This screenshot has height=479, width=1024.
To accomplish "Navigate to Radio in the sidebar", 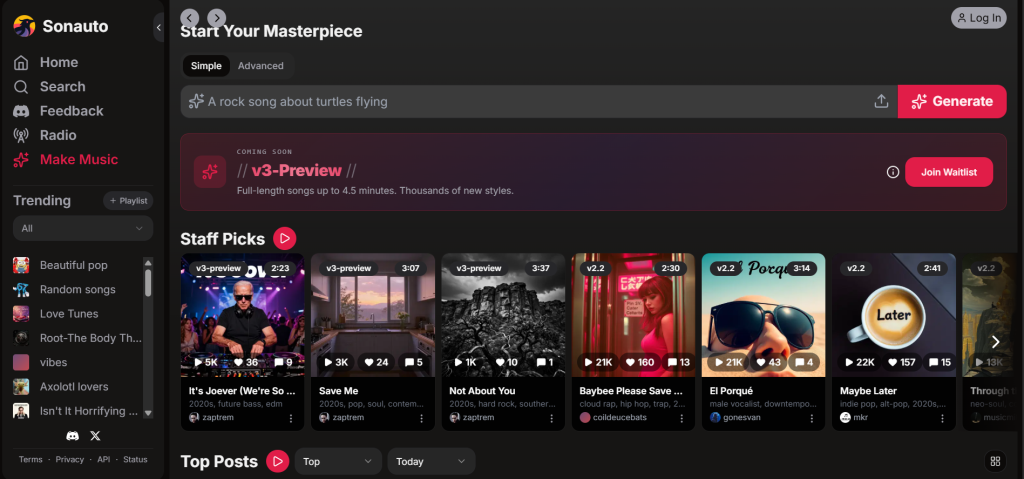I will (58, 135).
